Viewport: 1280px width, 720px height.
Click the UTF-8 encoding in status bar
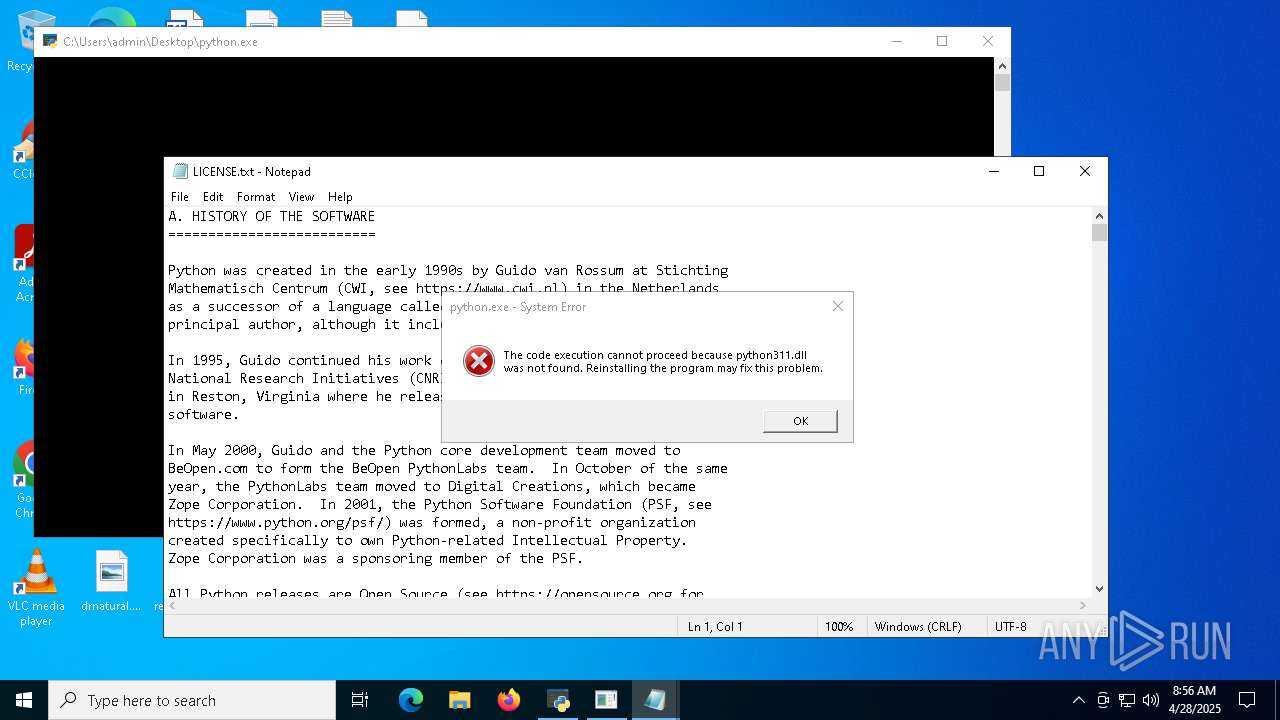[x=1010, y=627]
